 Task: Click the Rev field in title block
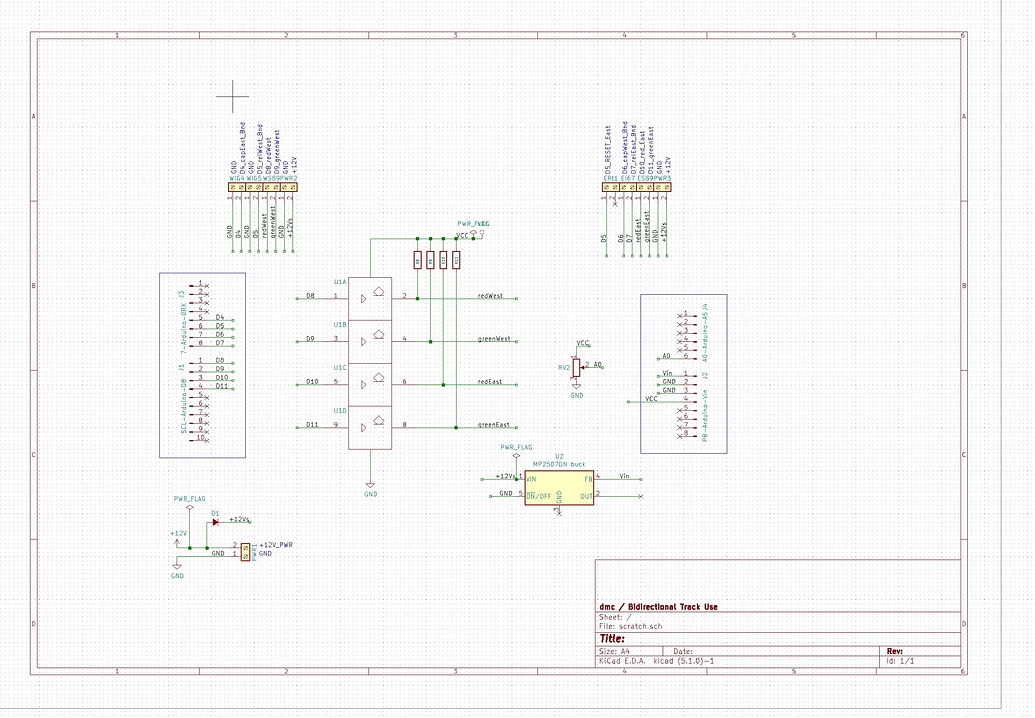click(893, 651)
